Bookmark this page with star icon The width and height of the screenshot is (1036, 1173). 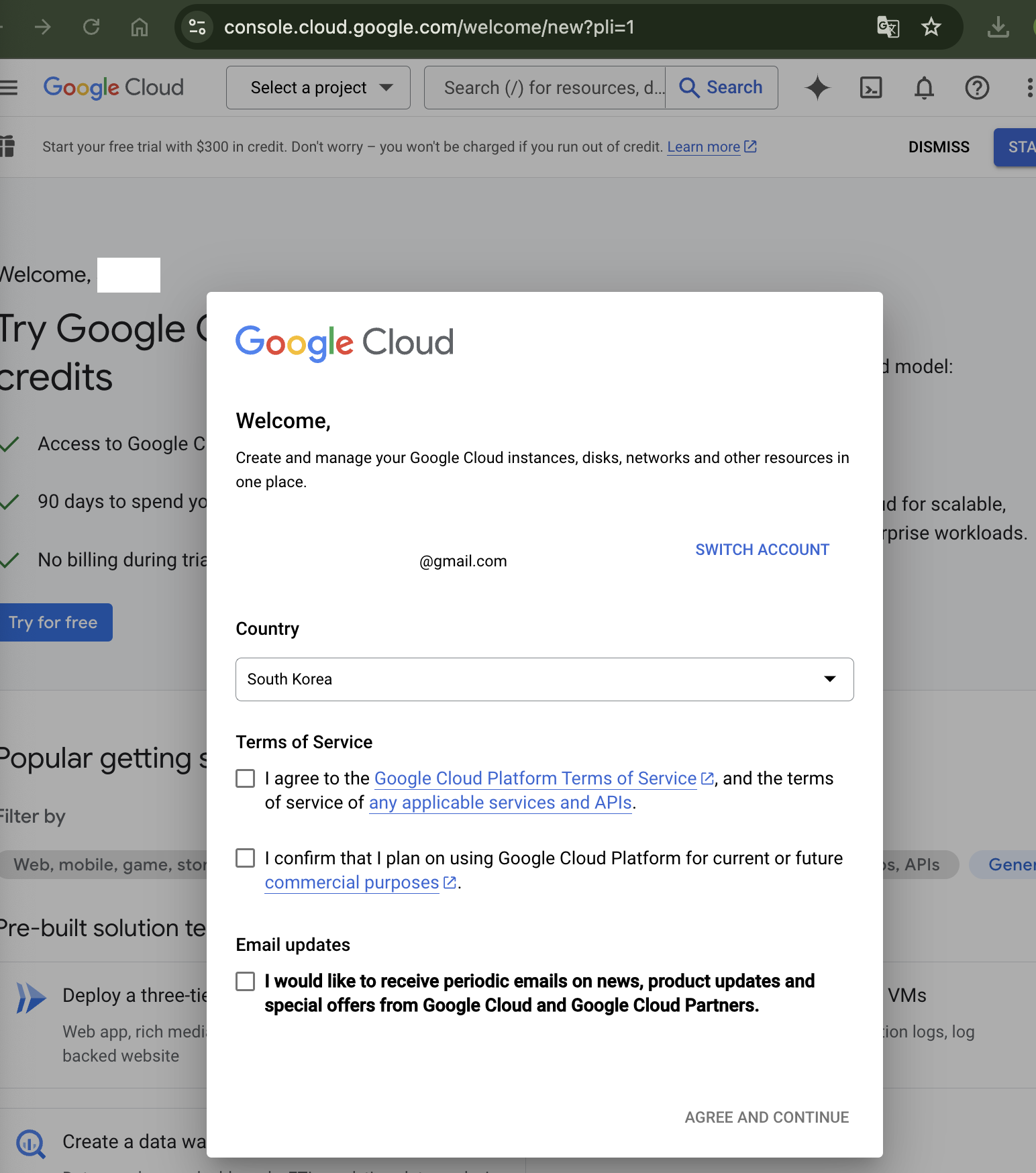tap(931, 27)
